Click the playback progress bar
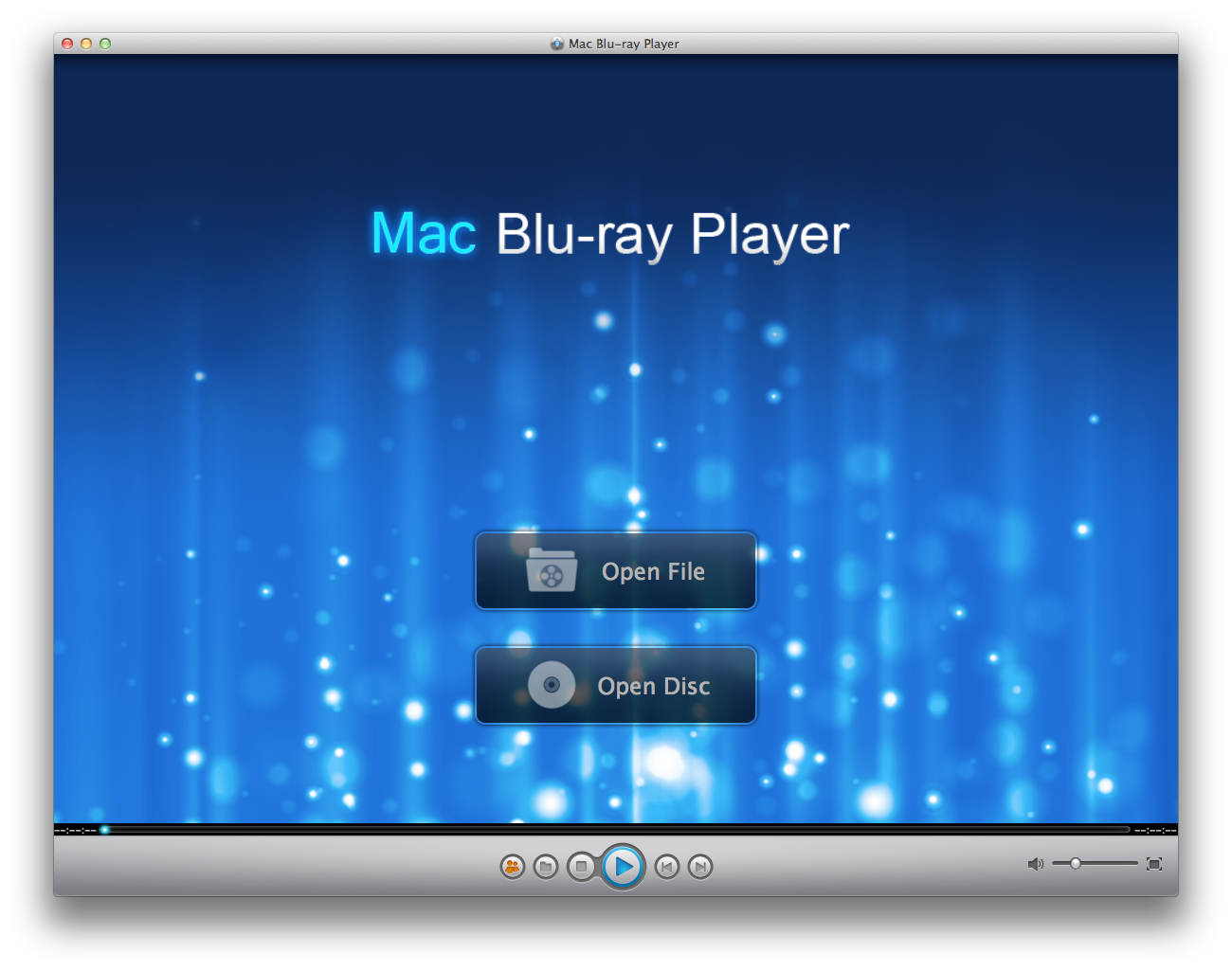The height and width of the screenshot is (971, 1232). [x=616, y=830]
